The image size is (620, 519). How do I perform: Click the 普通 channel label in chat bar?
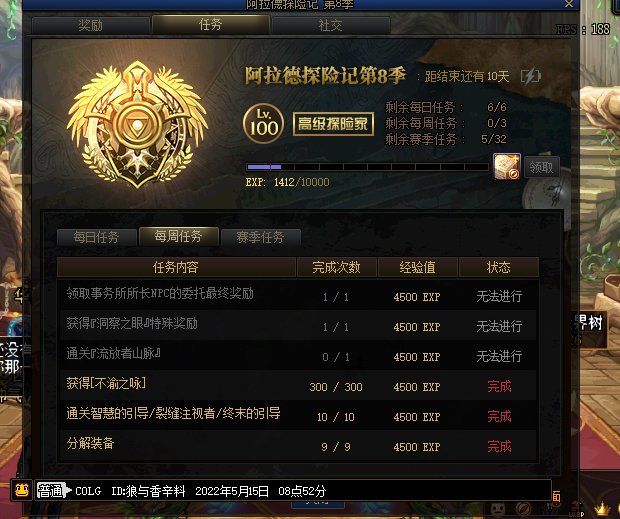[50, 491]
